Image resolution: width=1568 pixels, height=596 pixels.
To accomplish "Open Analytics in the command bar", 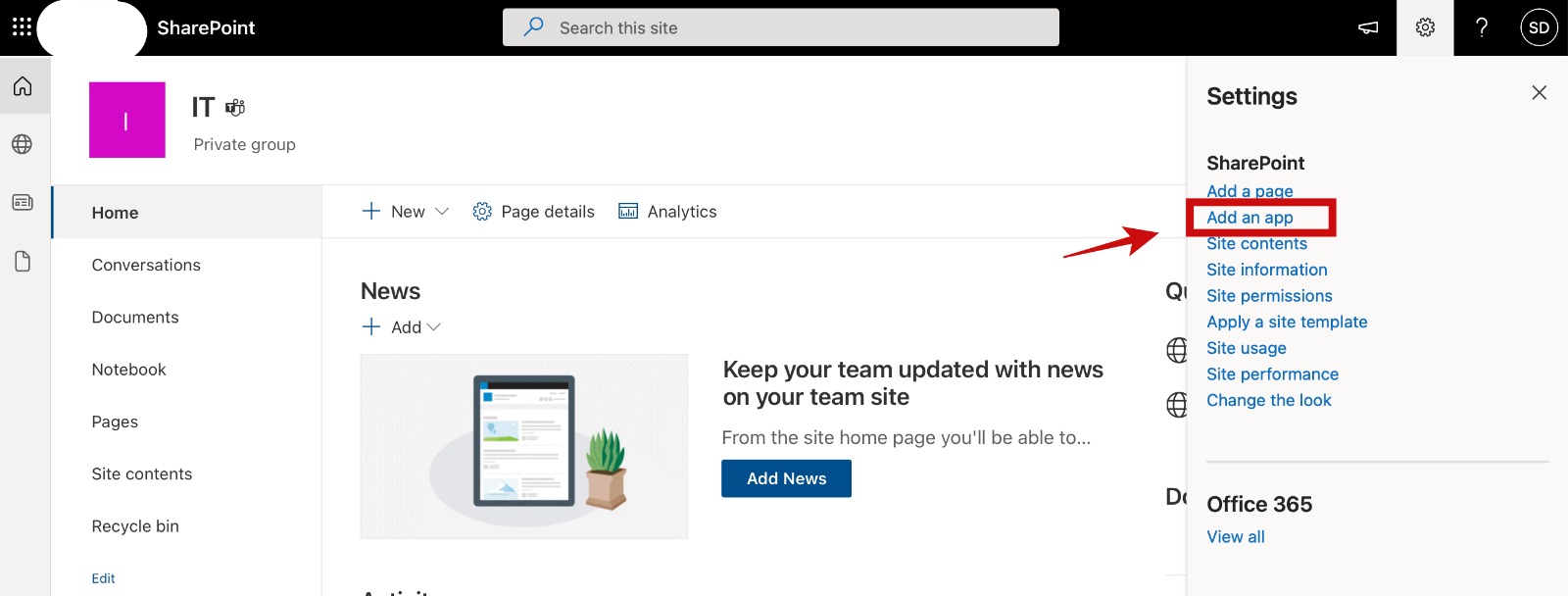I will click(x=667, y=212).
